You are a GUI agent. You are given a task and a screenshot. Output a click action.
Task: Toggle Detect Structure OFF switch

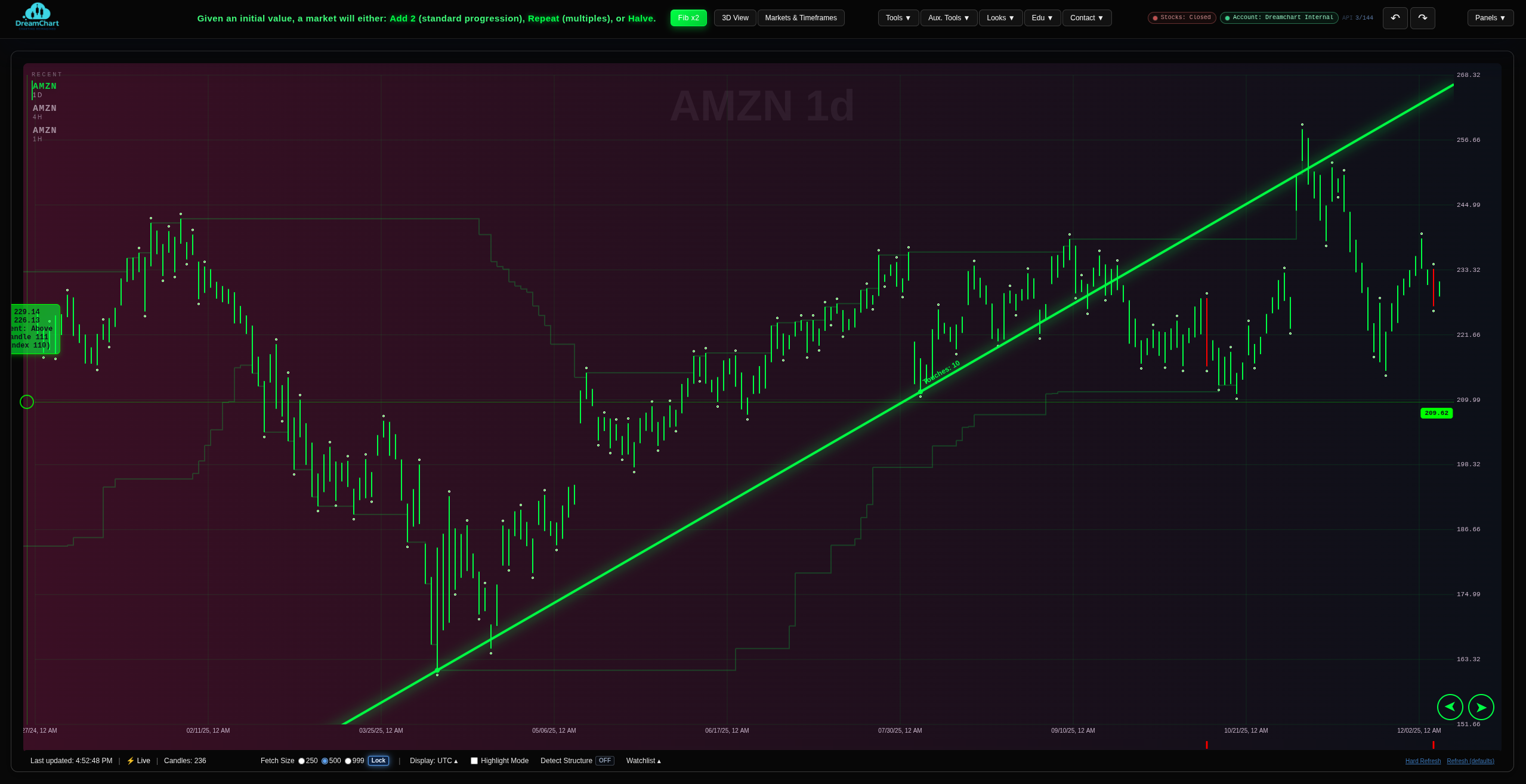click(x=605, y=761)
